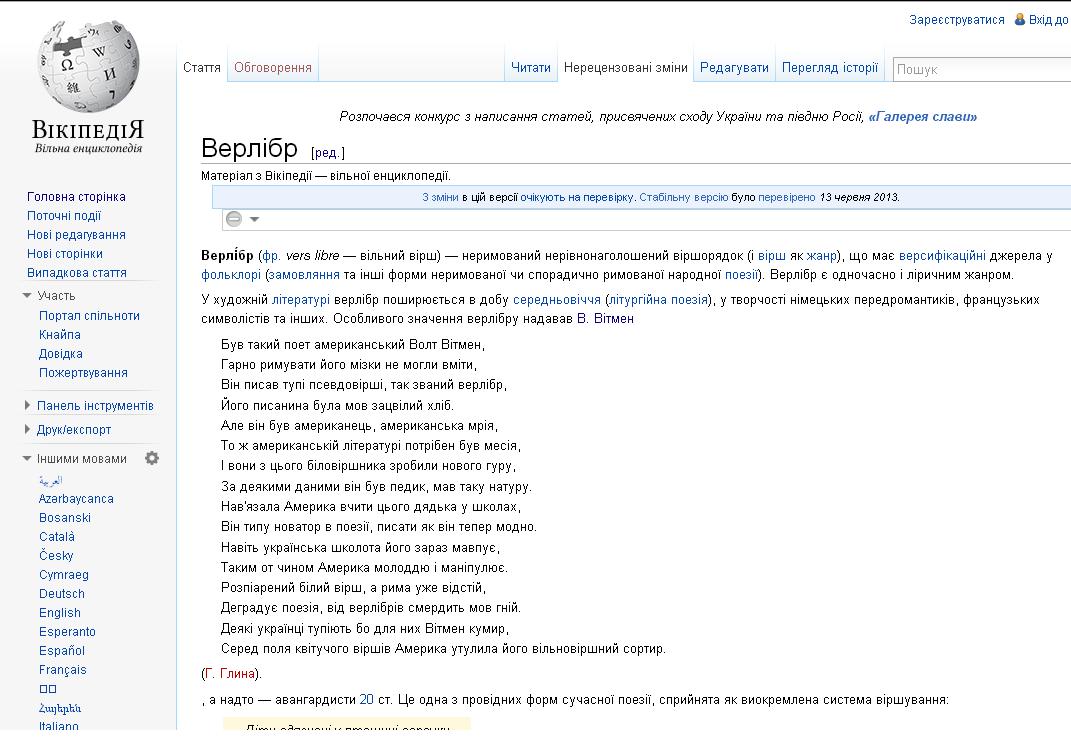This screenshot has width=1071, height=738.
Task: Open the Редагувати tab
Action: tap(734, 68)
